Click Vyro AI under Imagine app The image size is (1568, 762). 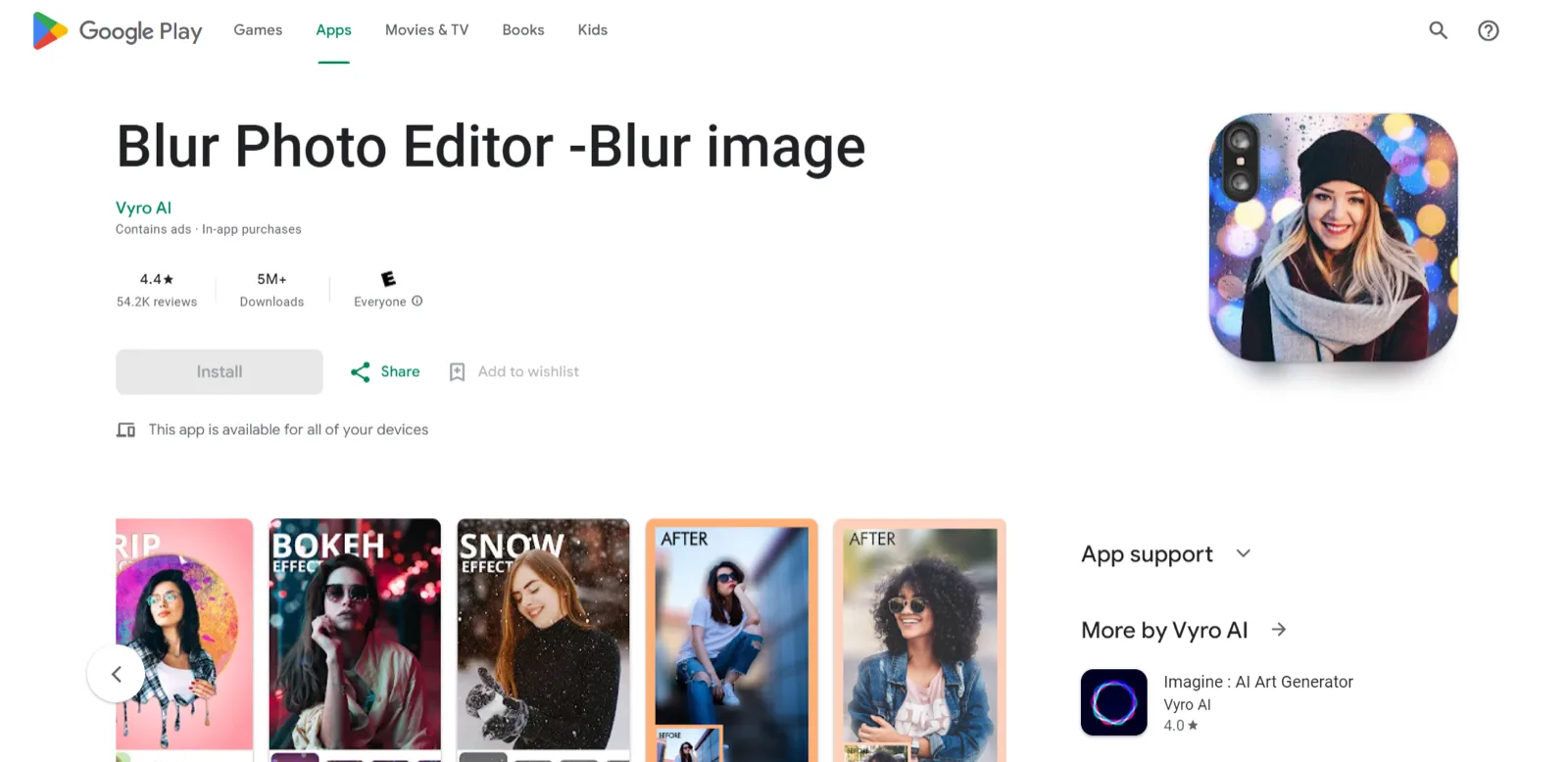[x=1187, y=704]
